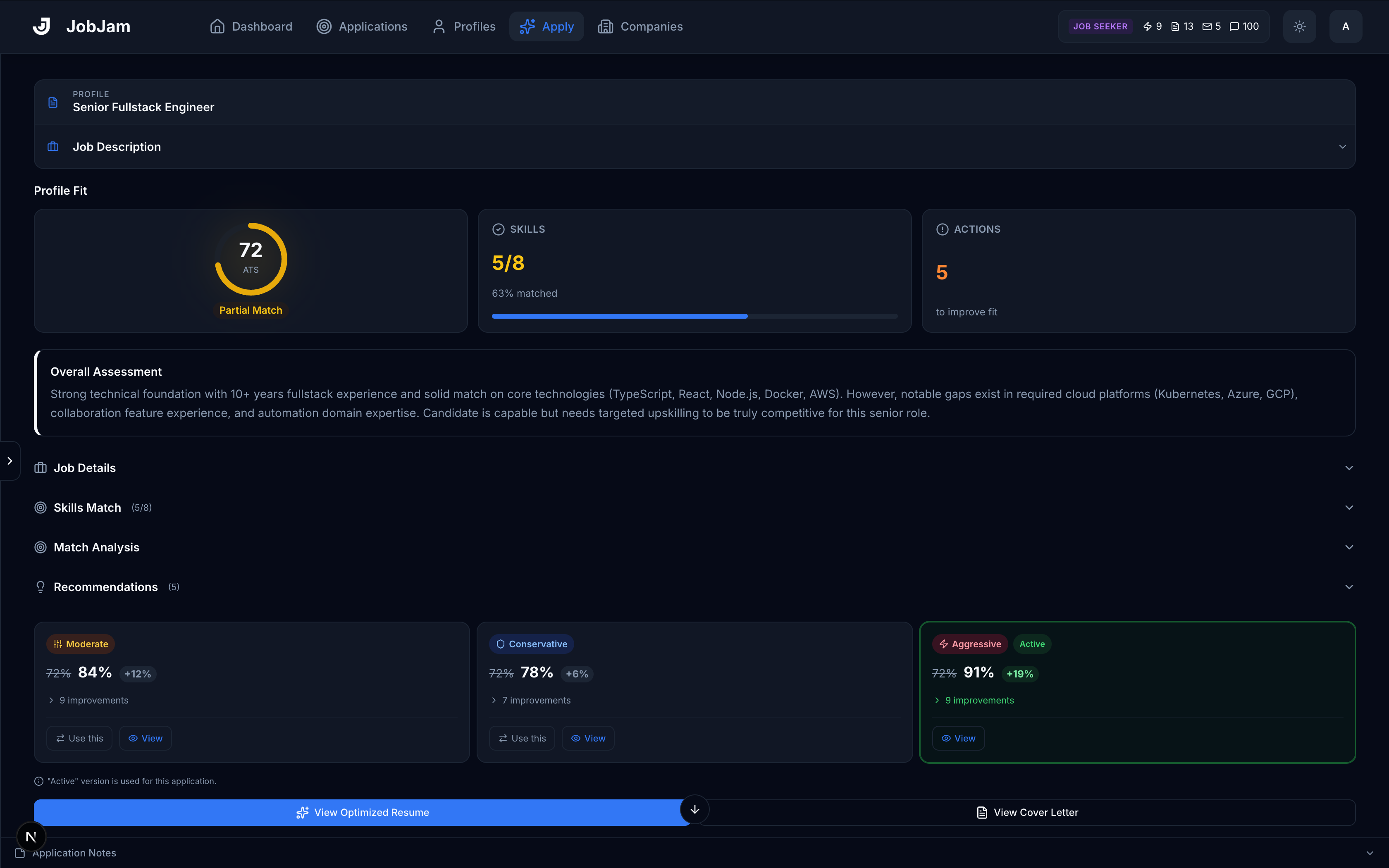
Task: Open the profile avatar labeled A
Action: click(1346, 26)
